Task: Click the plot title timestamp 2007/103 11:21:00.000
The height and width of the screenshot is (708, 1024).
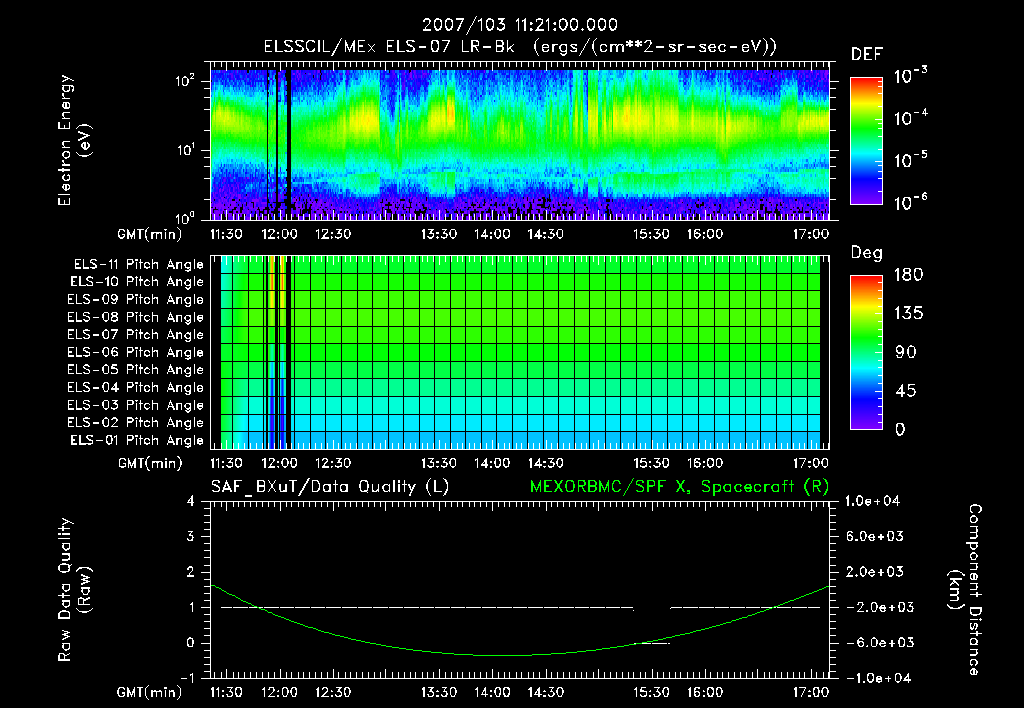Action: [519, 25]
